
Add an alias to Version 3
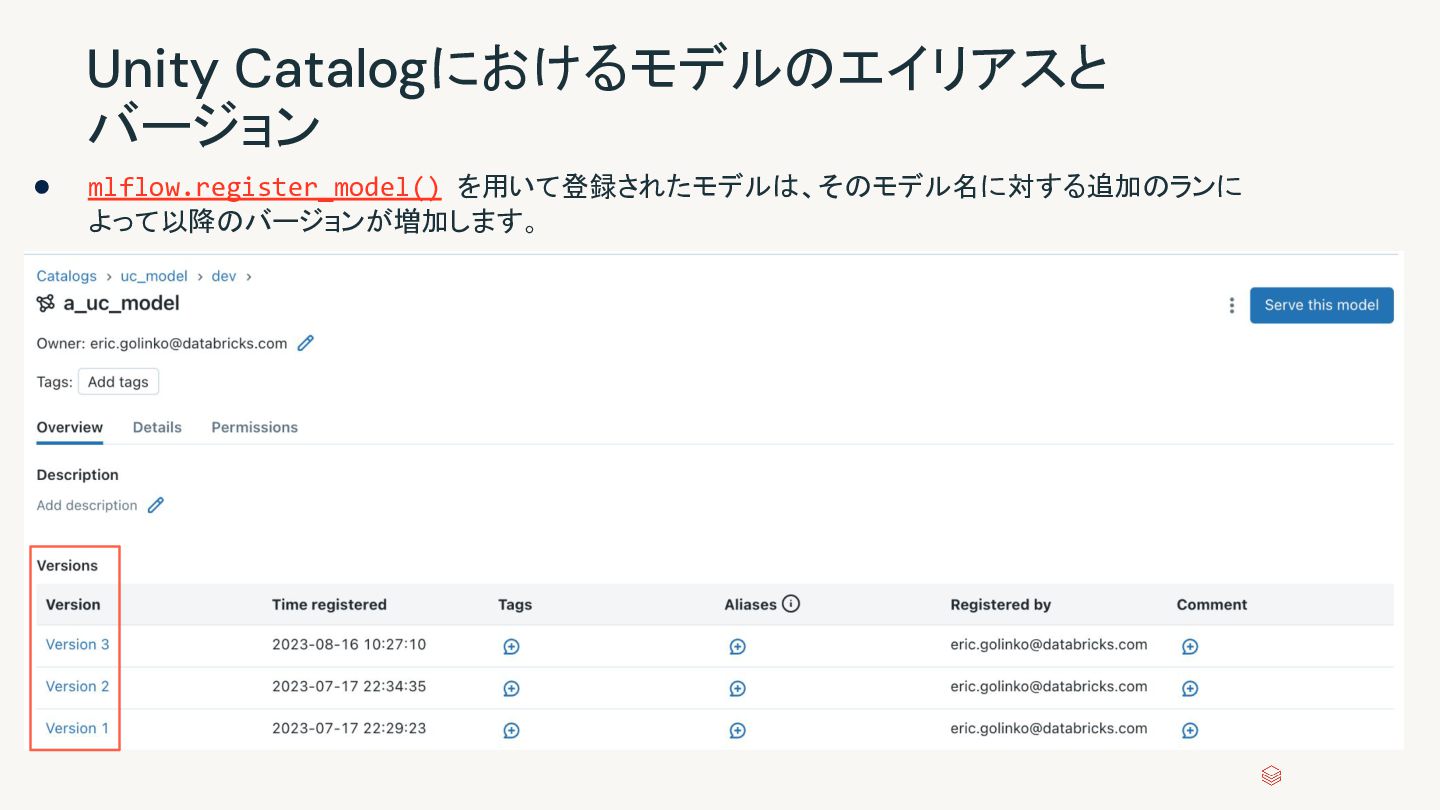point(737,646)
